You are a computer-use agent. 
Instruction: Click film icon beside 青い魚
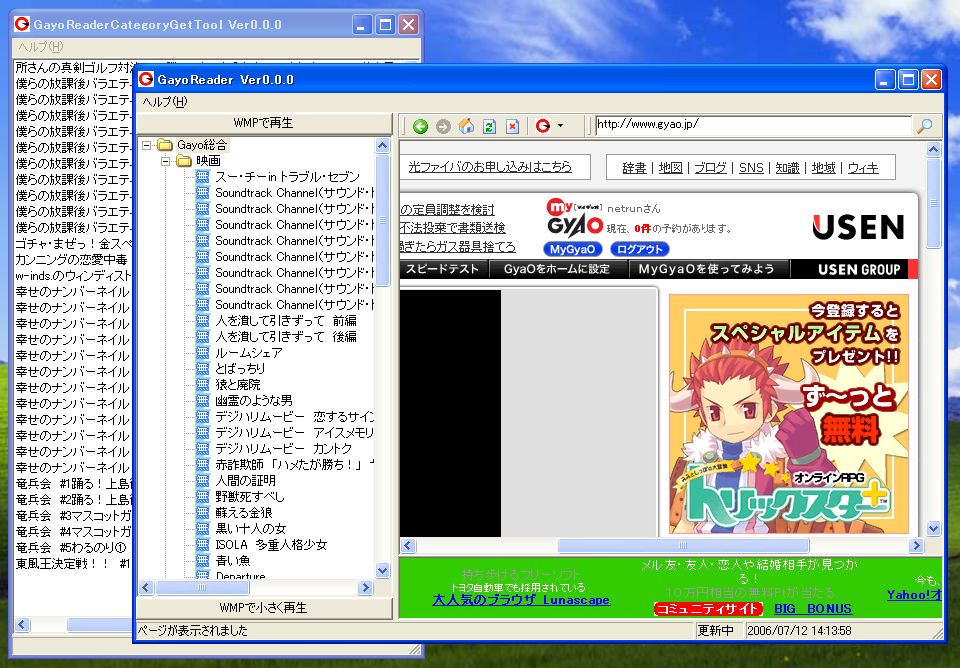tap(203, 560)
